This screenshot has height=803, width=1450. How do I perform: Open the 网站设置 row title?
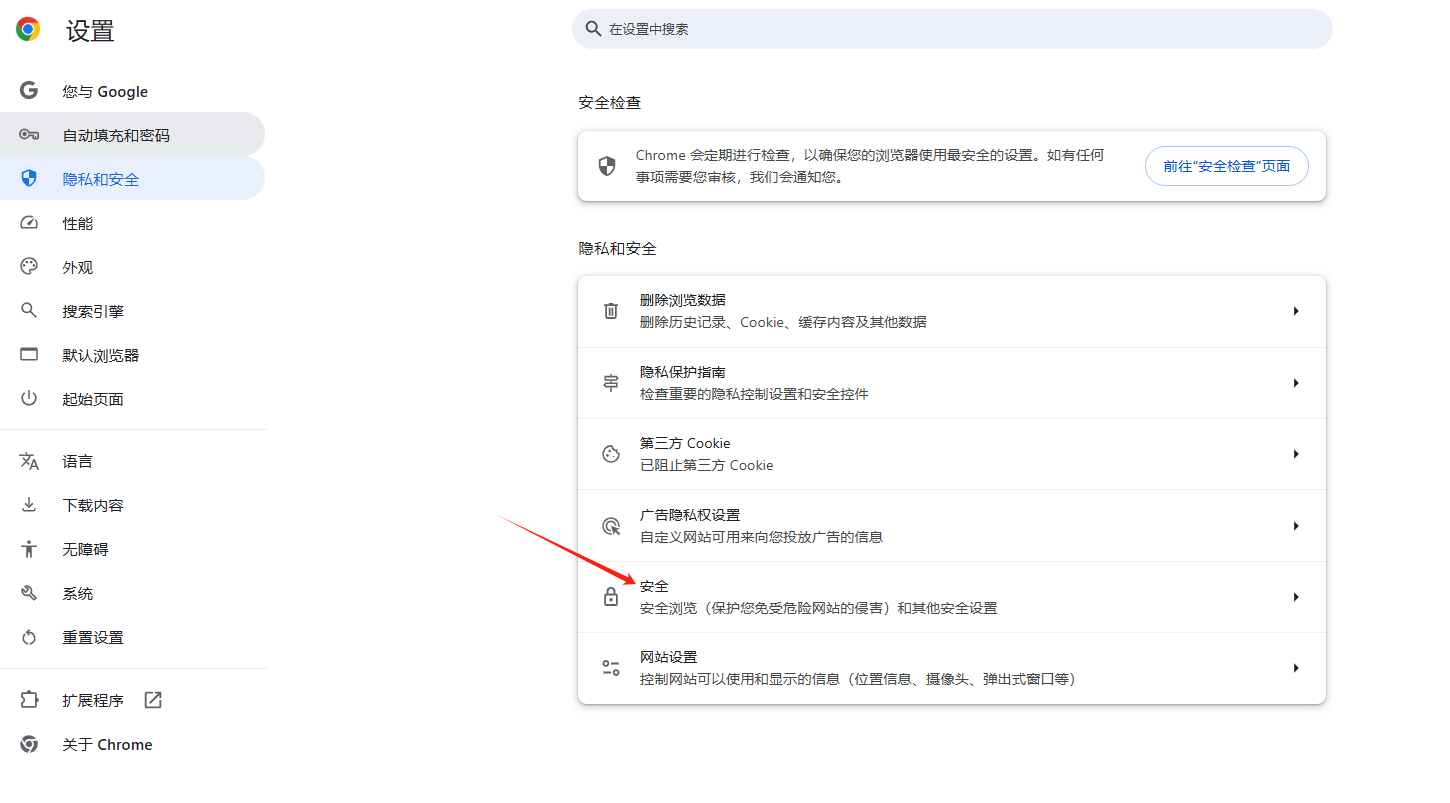coord(668,657)
